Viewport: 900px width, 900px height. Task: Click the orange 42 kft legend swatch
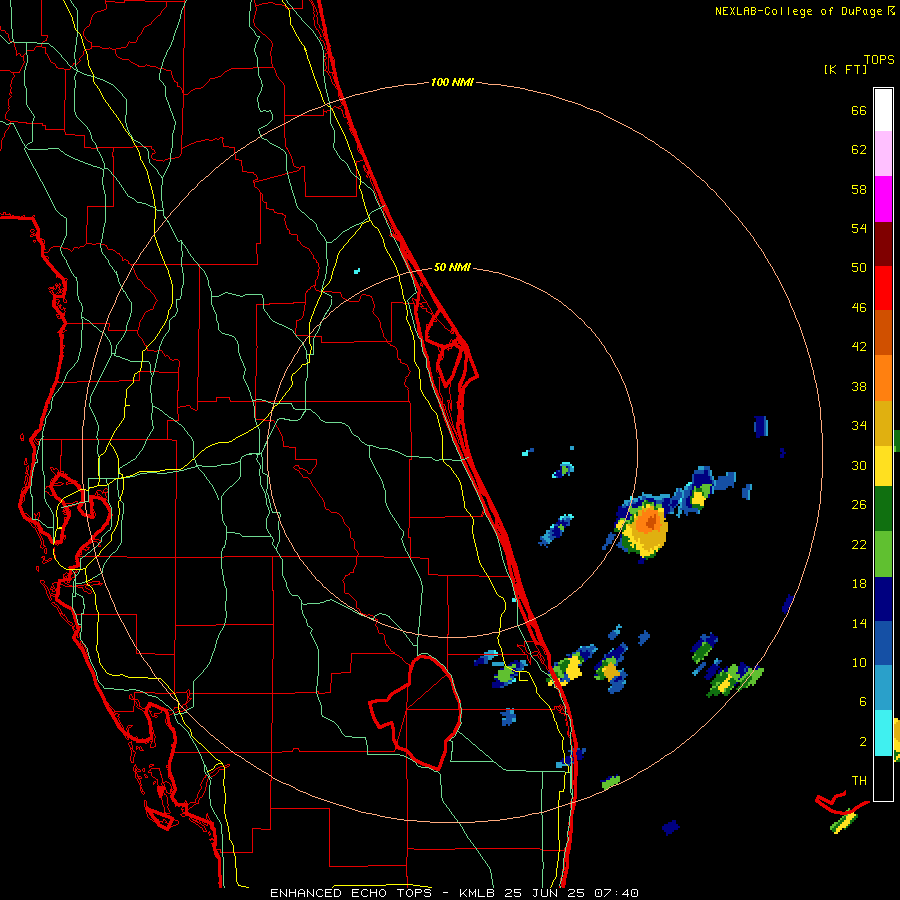click(x=883, y=378)
